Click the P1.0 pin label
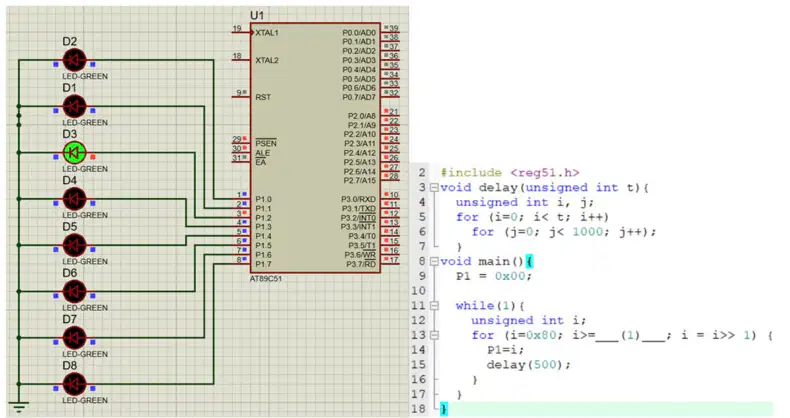Image resolution: width=790 pixels, height=418 pixels. pyautogui.click(x=263, y=199)
